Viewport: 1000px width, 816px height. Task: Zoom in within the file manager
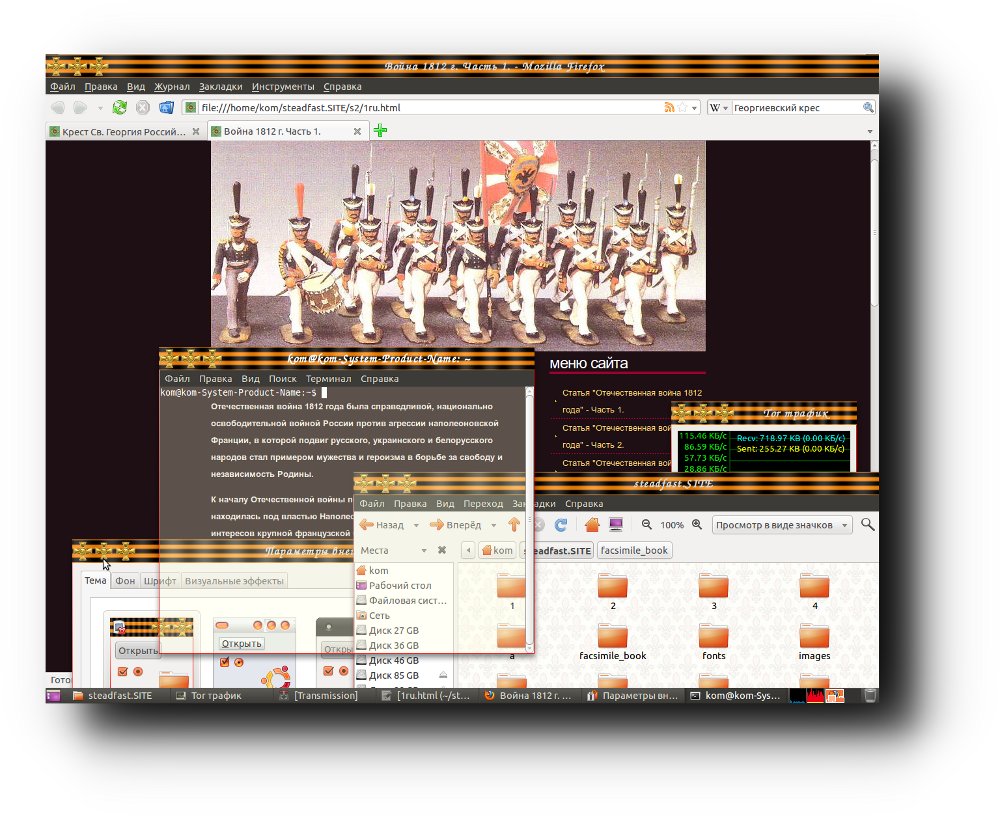point(697,524)
